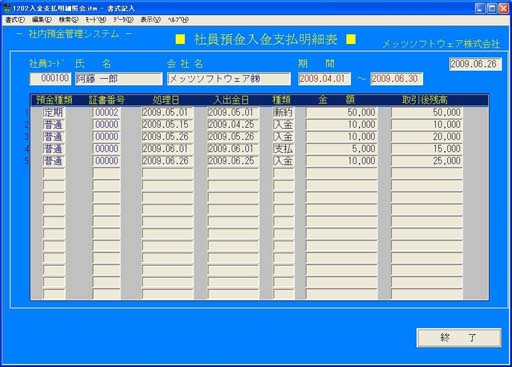This screenshot has height=367, width=512.
Task: Click the period start date 2009.04.01
Action: 324,79
